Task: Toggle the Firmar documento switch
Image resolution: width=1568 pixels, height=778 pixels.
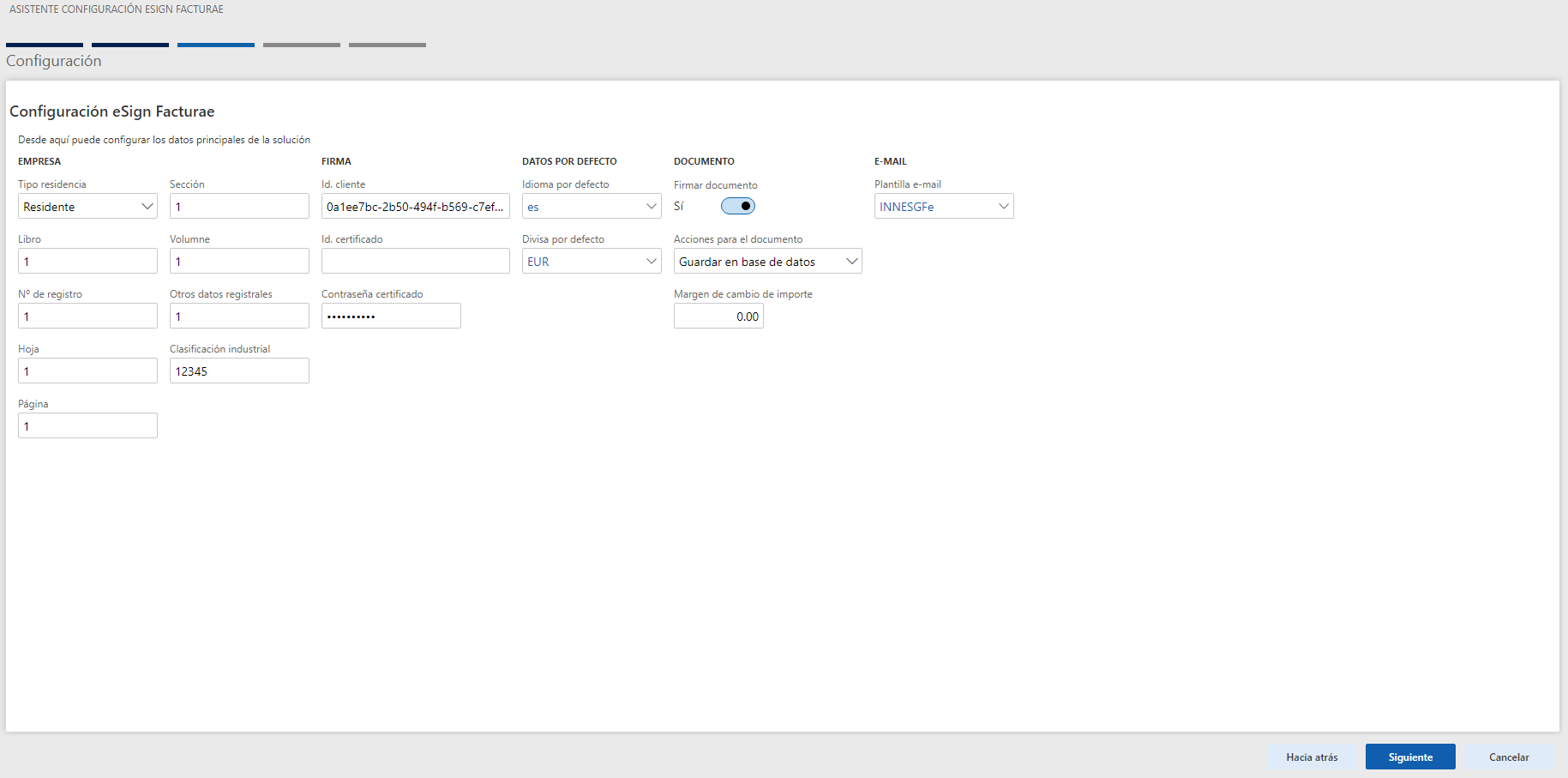Action: (737, 206)
